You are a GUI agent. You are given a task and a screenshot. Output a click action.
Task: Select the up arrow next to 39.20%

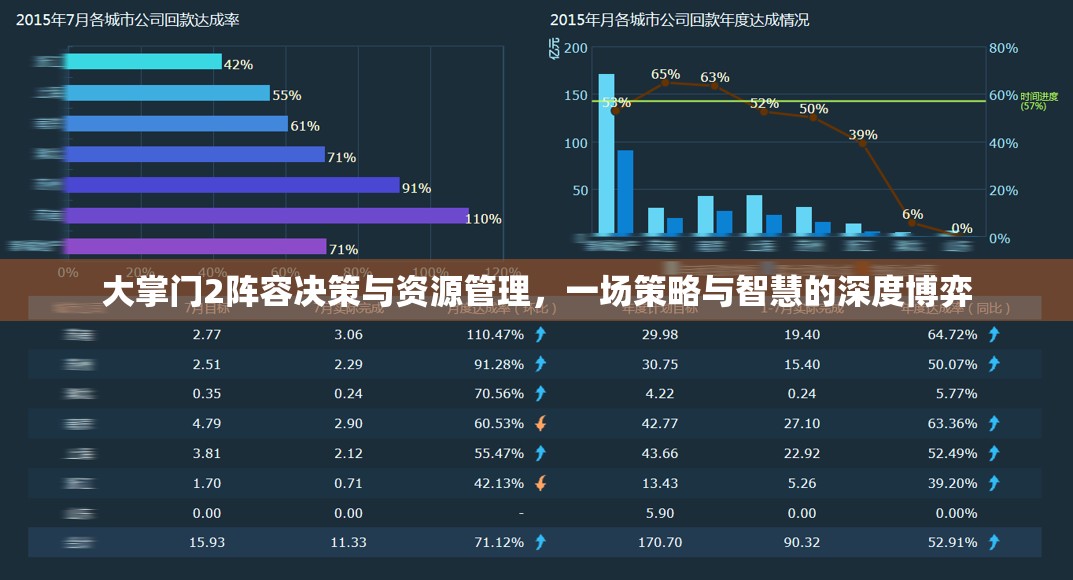[993, 482]
